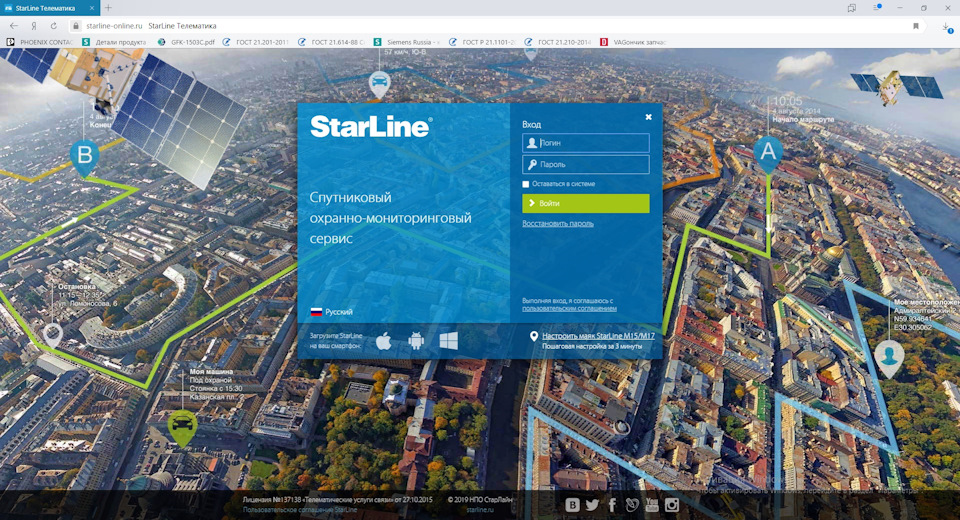The image size is (960, 520).
Task: Click the tab manager icon in the title bar
Action: (x=852, y=8)
